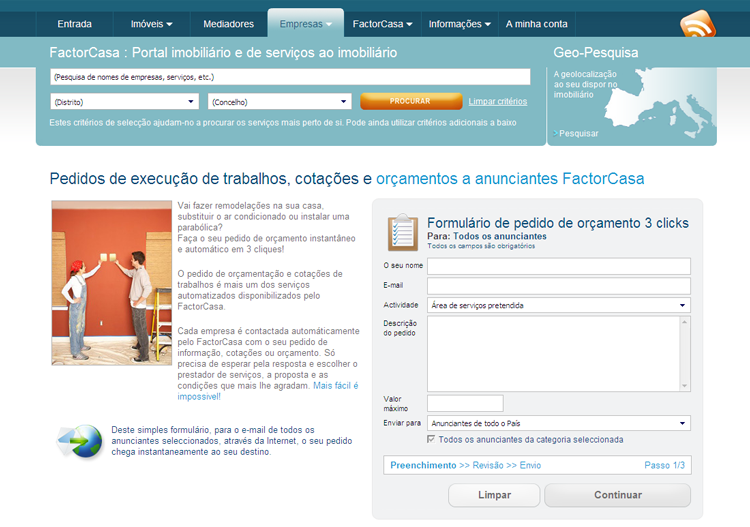Toggle 'Todos os anunciantes da categoria' checkbox
Viewport: 750px width, 527px height.
pyautogui.click(x=431, y=439)
